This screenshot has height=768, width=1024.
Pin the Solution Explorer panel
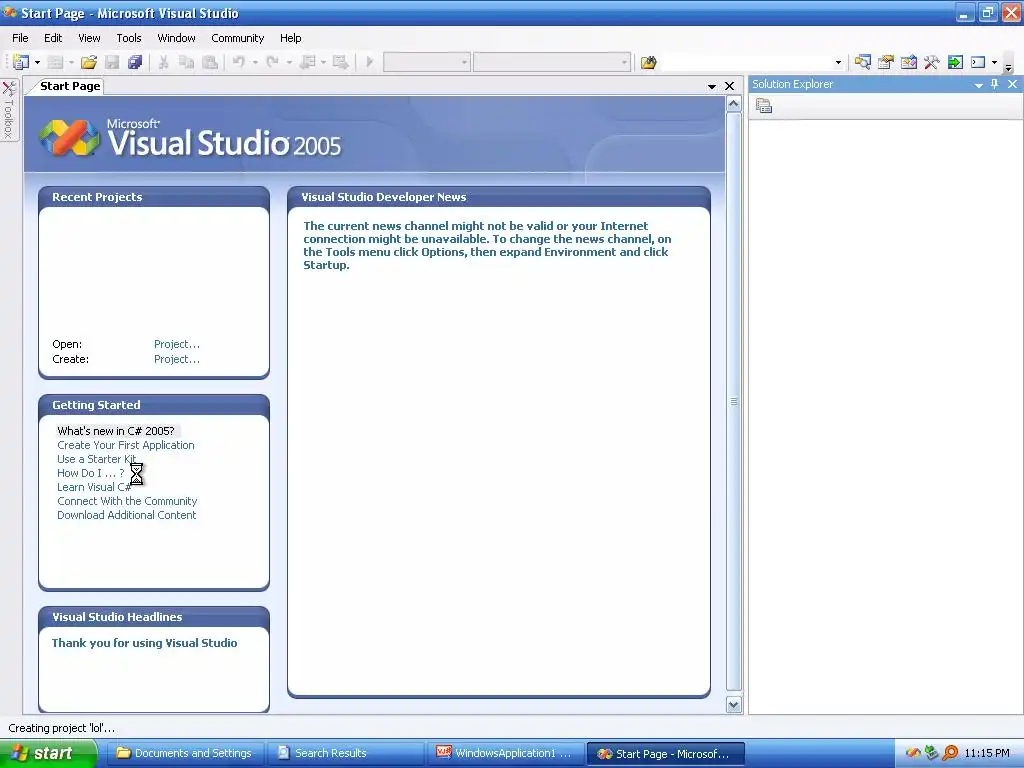pos(994,84)
